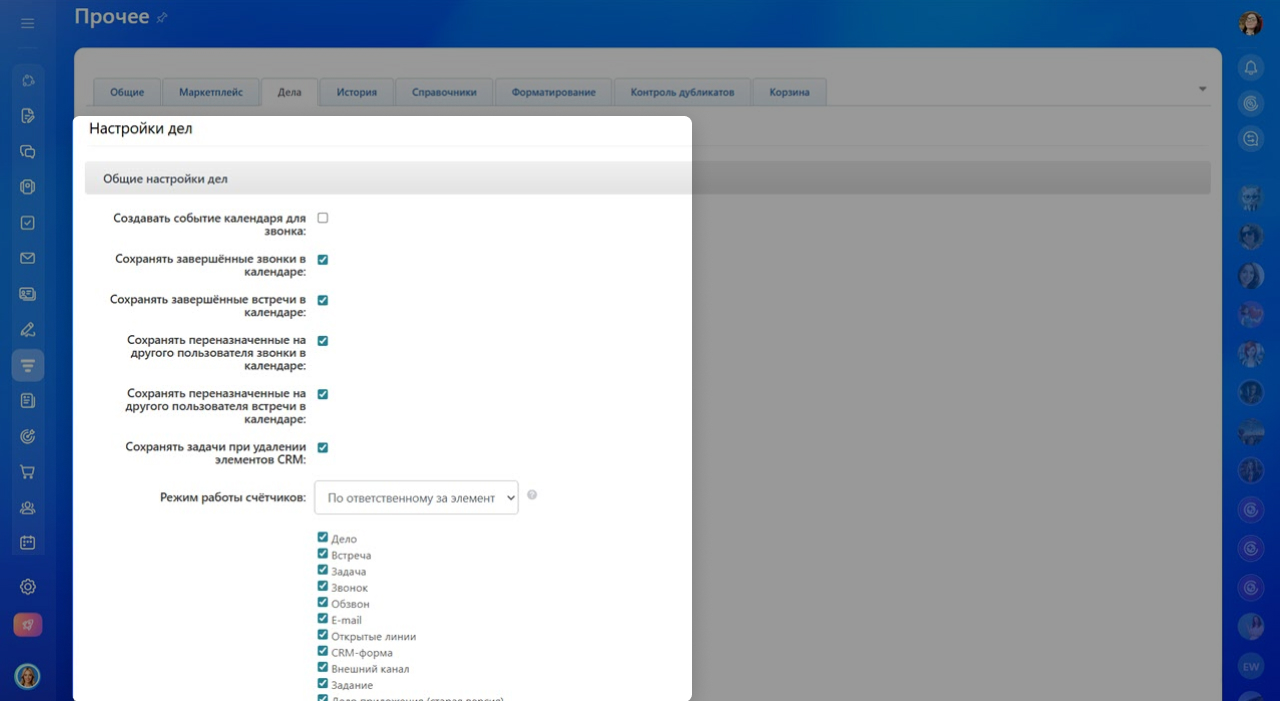This screenshot has height=701, width=1280.
Task: Open the settings gear in left sidebar
Action: (x=28, y=587)
